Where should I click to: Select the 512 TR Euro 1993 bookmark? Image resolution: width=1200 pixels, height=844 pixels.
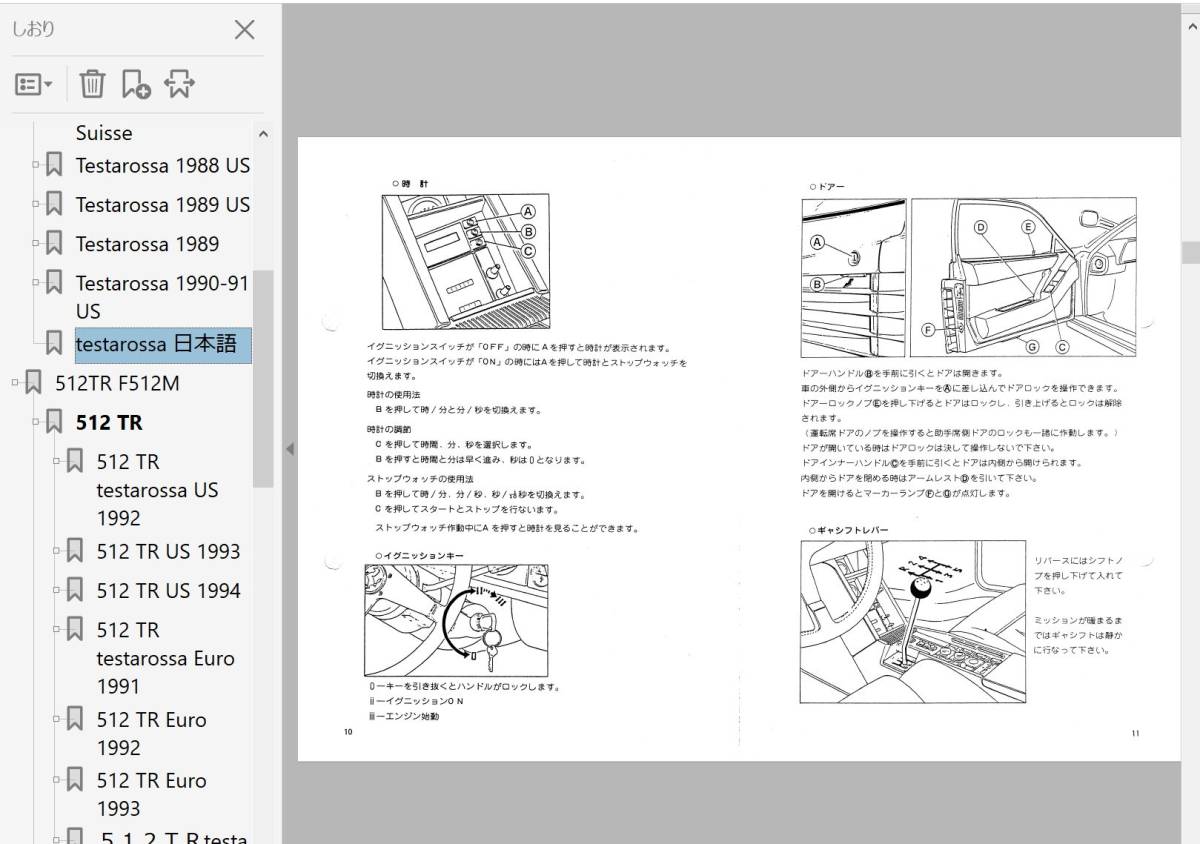[x=151, y=794]
